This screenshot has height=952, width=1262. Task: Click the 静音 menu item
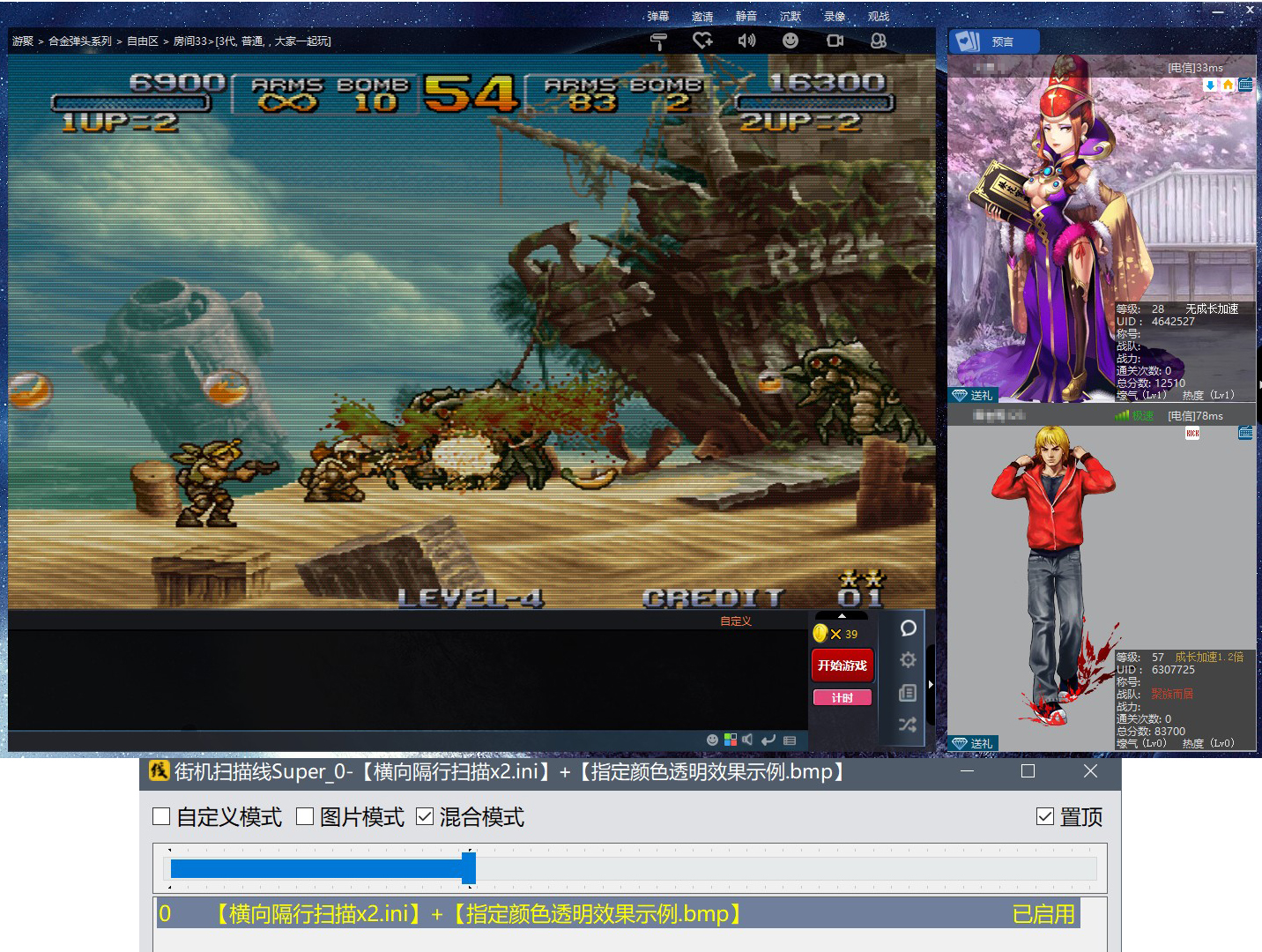coord(746,16)
